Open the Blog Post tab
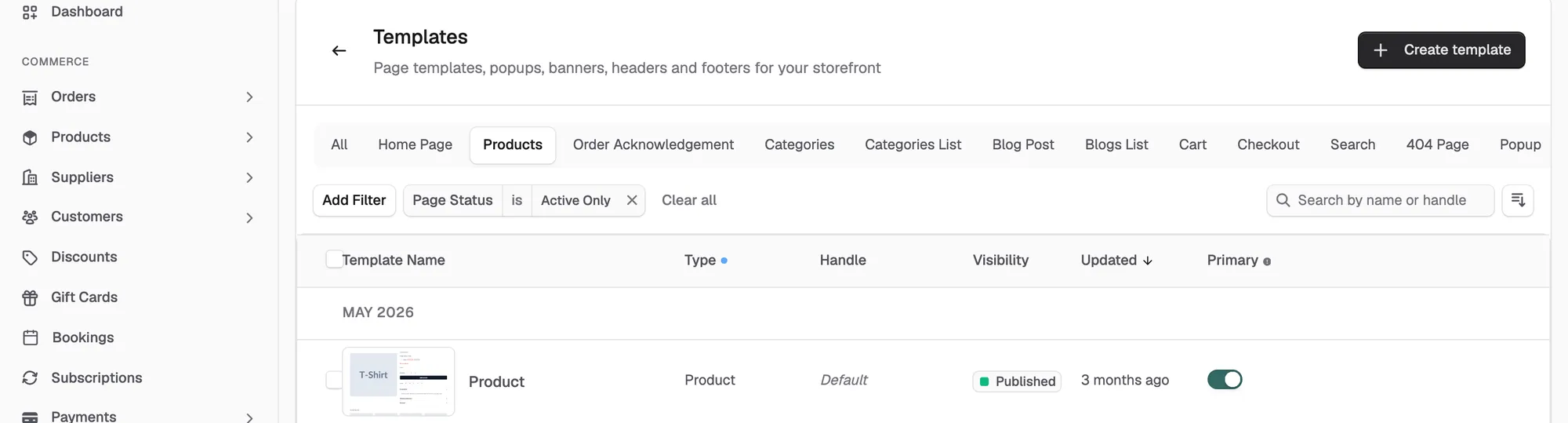This screenshot has height=423, width=1568. (x=1022, y=145)
